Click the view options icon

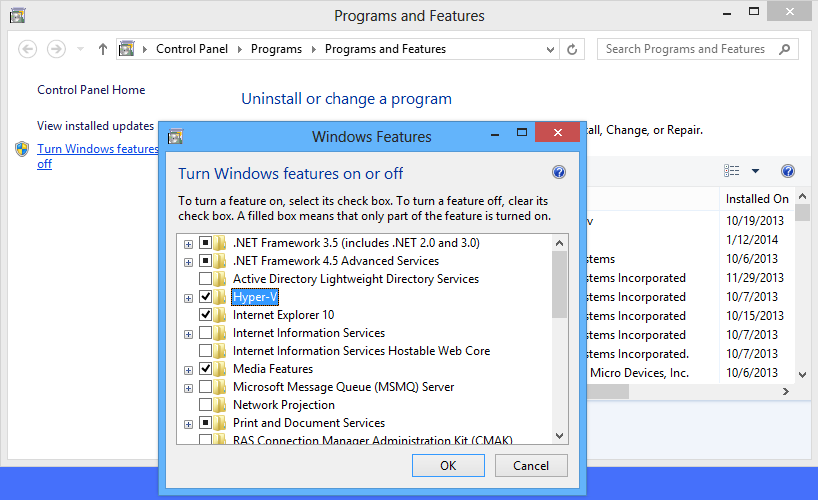pyautogui.click(x=733, y=171)
